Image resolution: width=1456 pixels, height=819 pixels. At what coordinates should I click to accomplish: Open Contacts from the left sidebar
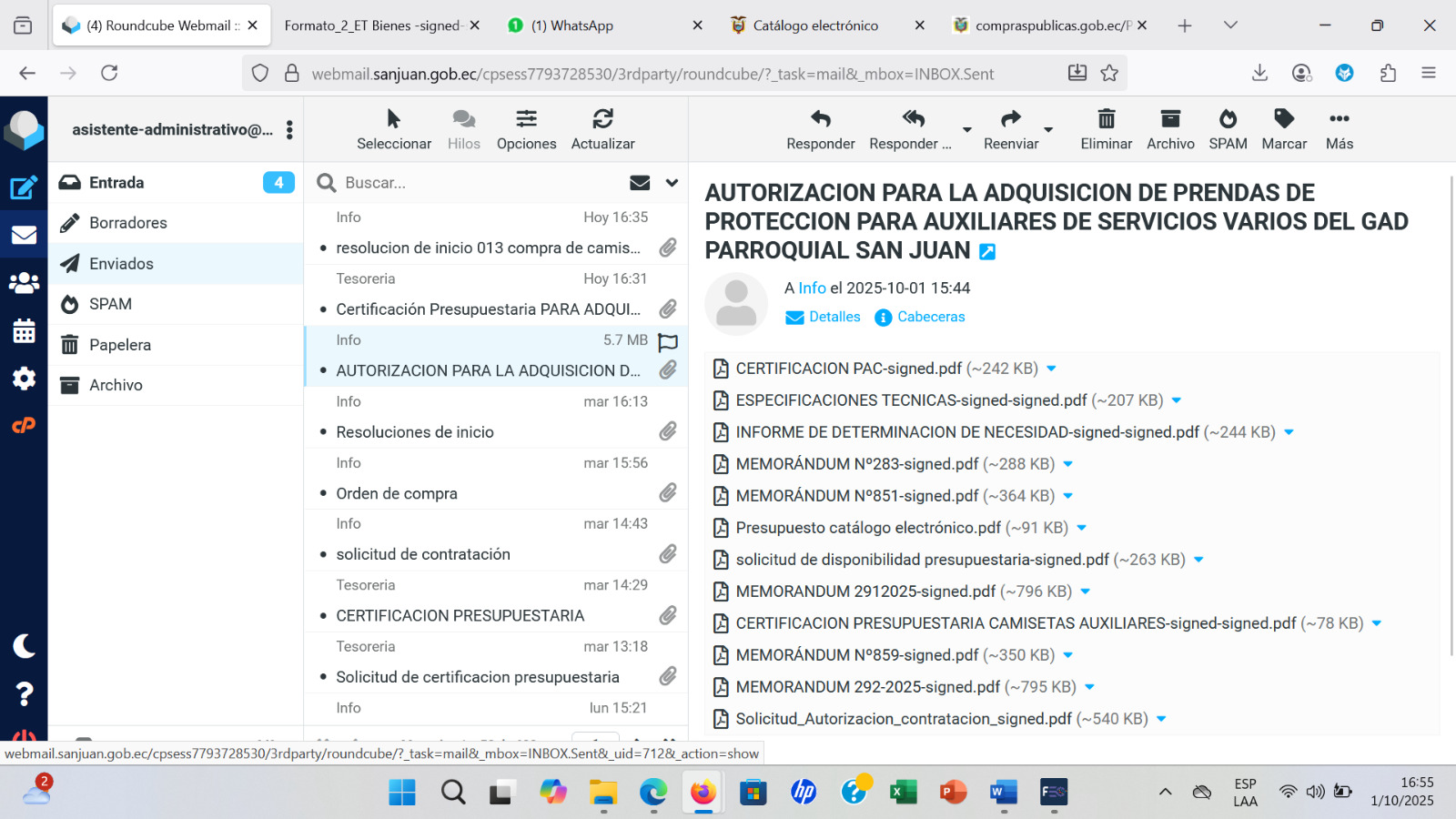24,283
